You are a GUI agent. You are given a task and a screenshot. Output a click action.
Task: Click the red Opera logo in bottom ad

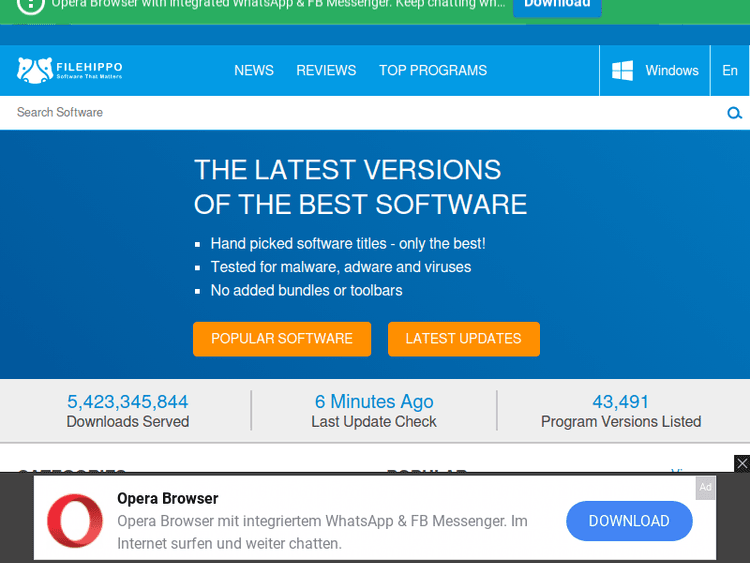coord(75,521)
